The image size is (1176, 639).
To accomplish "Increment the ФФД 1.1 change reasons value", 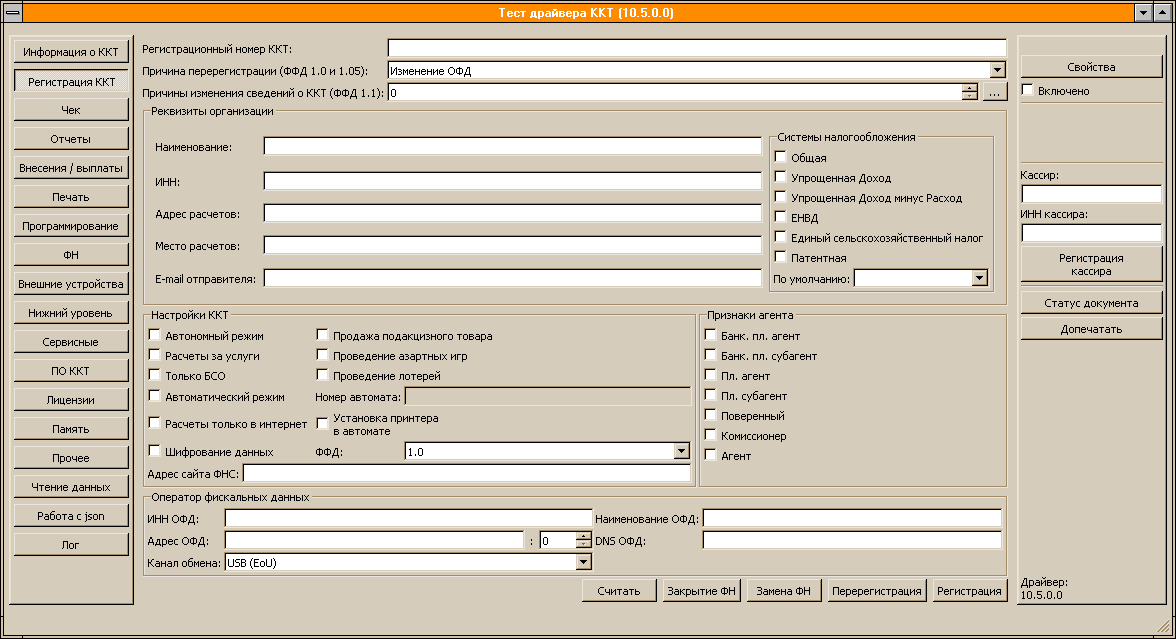I will 969,88.
